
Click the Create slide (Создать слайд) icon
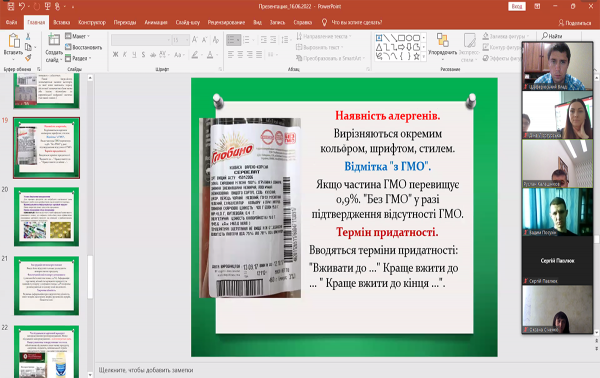coord(54,40)
